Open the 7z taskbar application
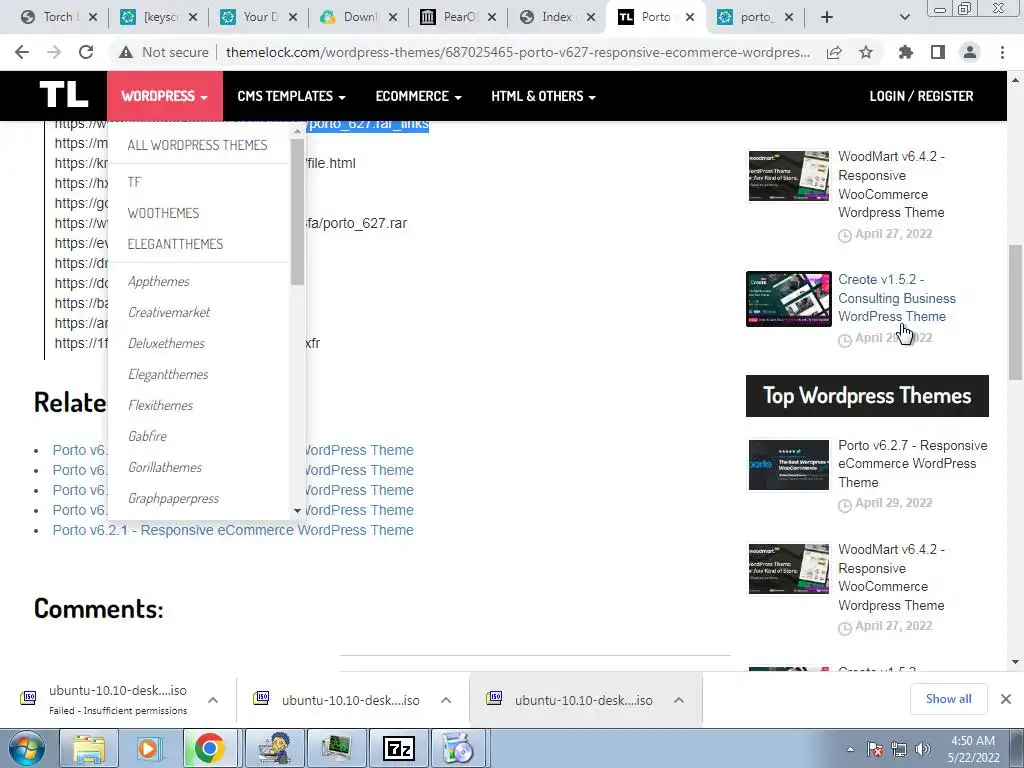Viewport: 1024px width, 768px height. pos(399,748)
